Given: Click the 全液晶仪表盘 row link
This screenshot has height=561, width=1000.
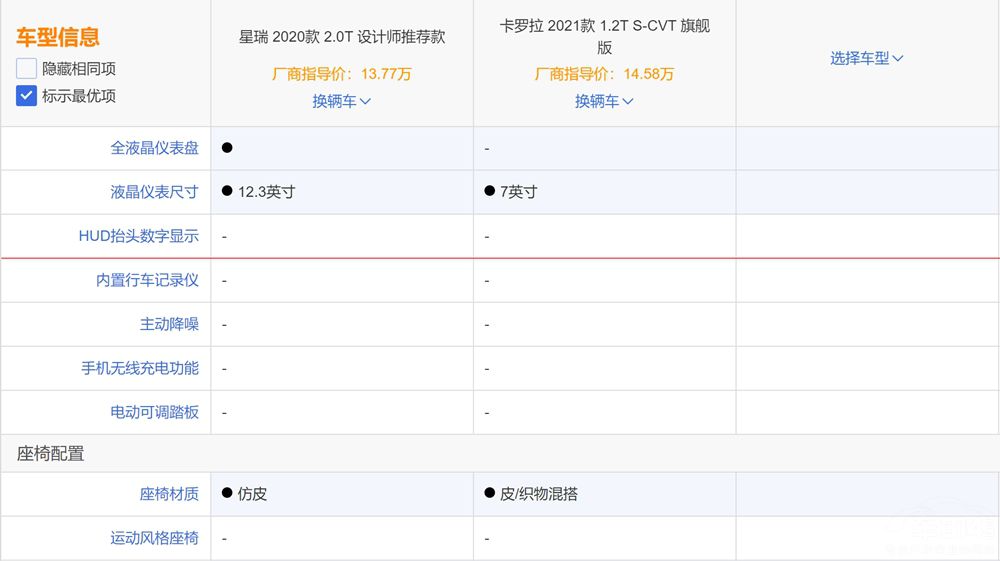Looking at the screenshot, I should (154, 148).
